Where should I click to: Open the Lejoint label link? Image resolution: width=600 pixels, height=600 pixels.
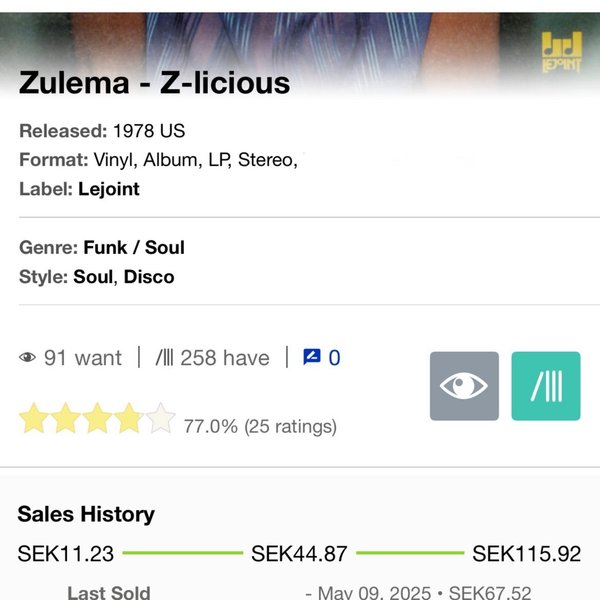(109, 188)
